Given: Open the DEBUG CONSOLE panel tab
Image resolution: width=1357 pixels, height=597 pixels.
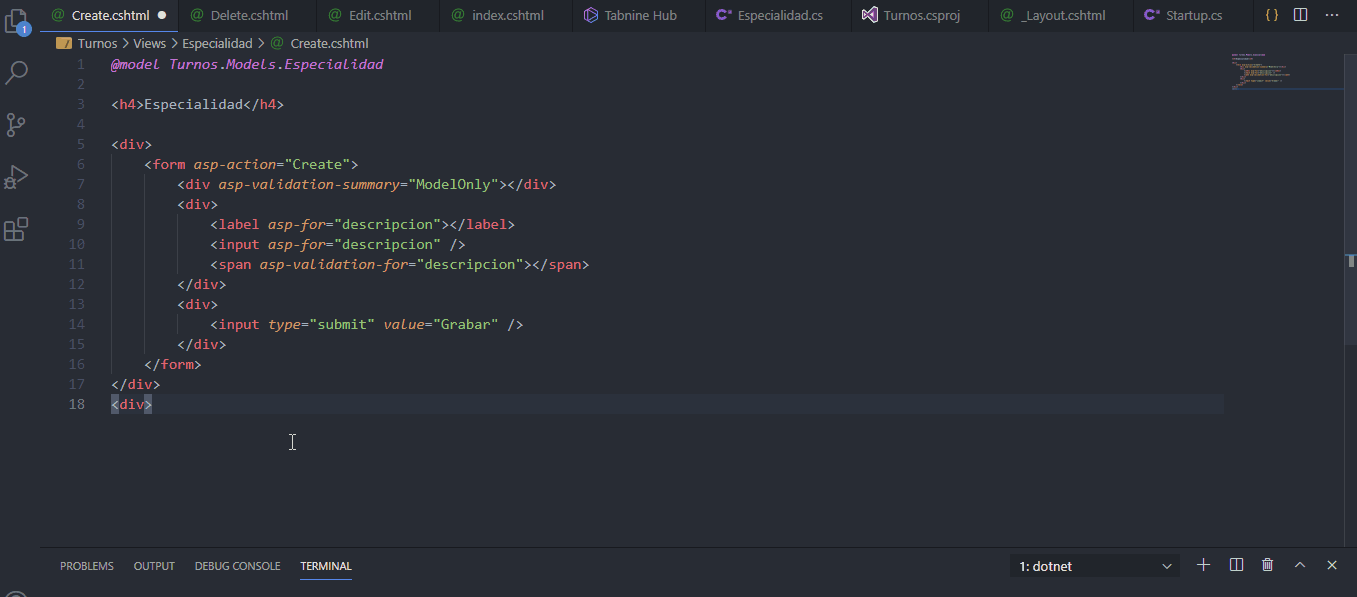Looking at the screenshot, I should click(237, 566).
